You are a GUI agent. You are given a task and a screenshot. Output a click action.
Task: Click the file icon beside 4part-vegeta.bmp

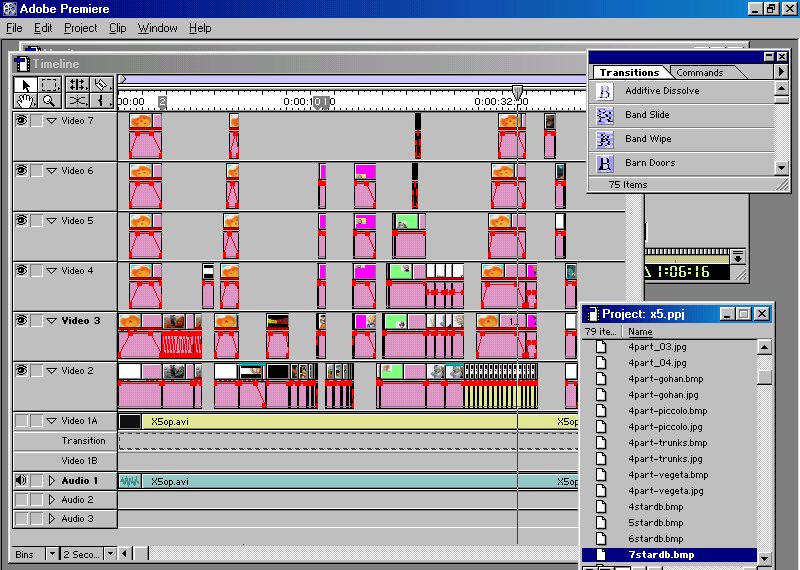[x=602, y=475]
